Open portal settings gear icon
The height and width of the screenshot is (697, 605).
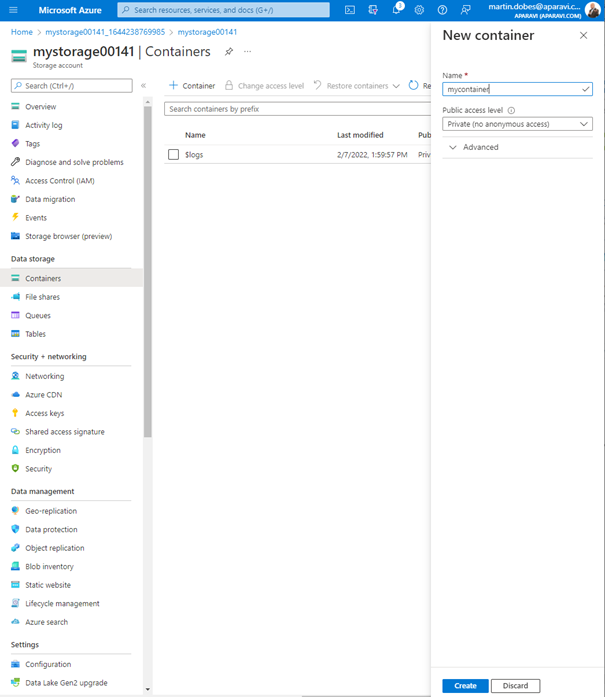pos(419,10)
